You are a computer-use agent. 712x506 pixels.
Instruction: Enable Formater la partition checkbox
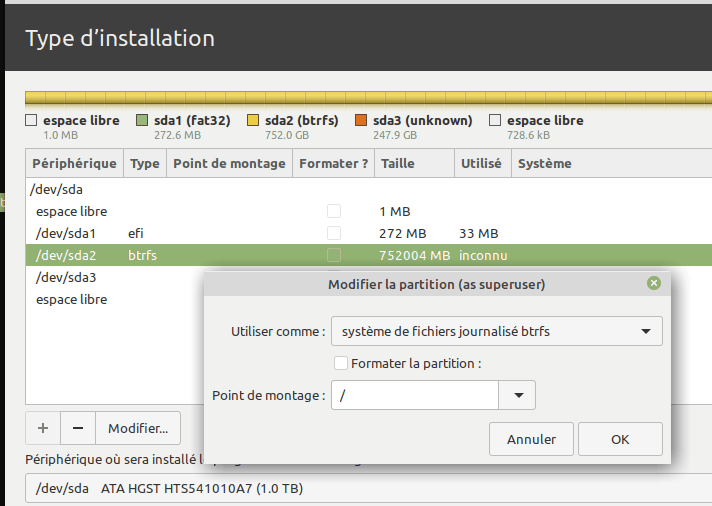coord(341,364)
